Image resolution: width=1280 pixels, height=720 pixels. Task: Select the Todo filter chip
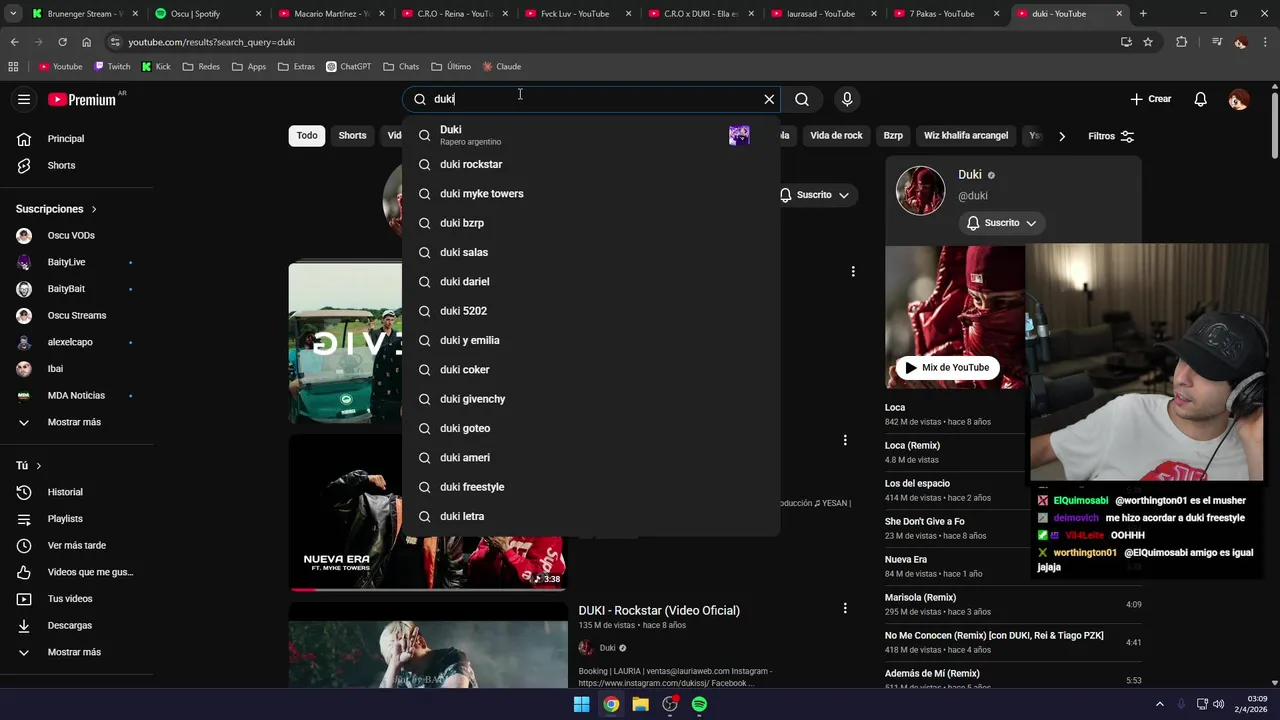(307, 136)
